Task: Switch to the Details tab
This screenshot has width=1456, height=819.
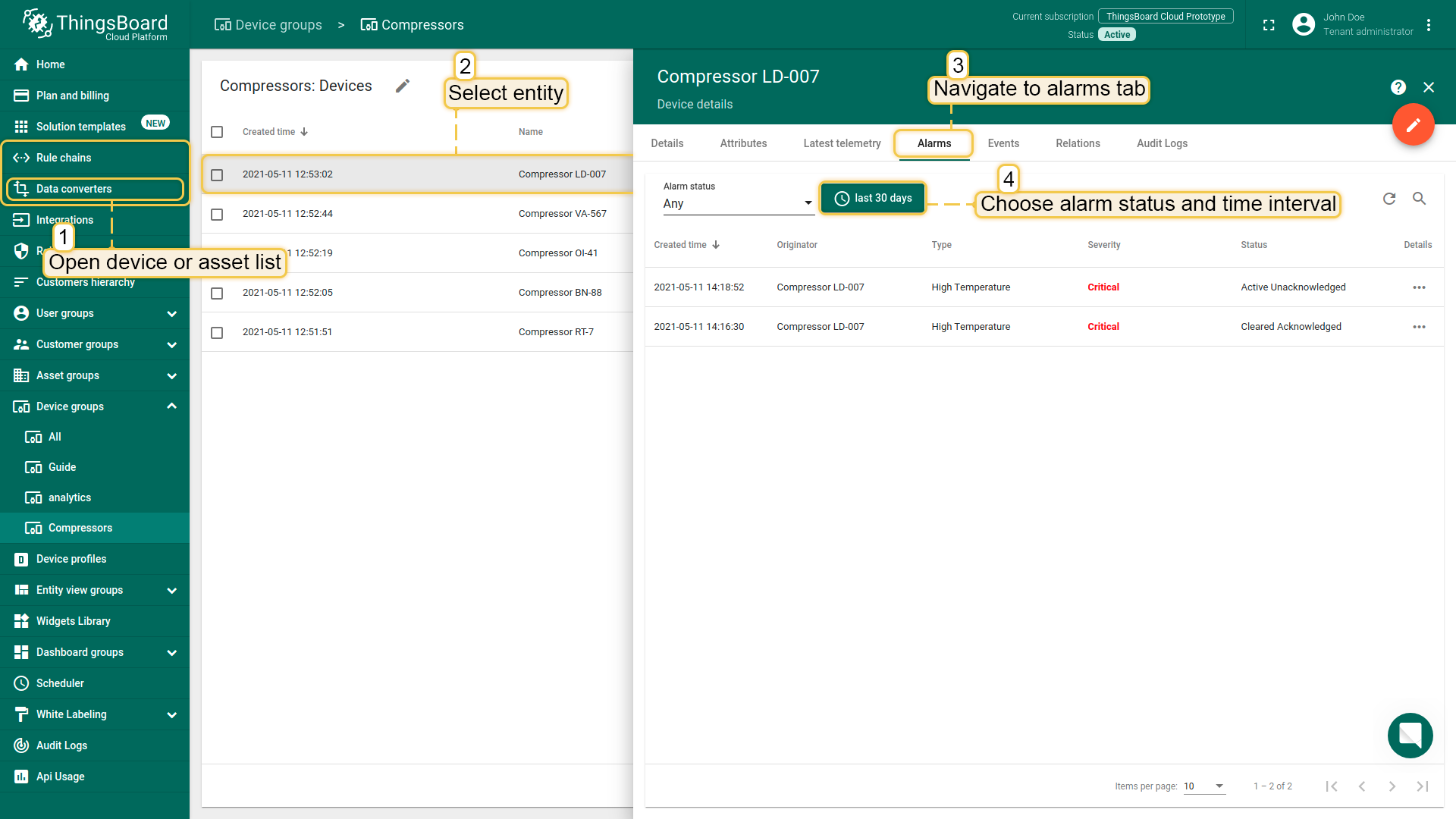Action: (667, 143)
